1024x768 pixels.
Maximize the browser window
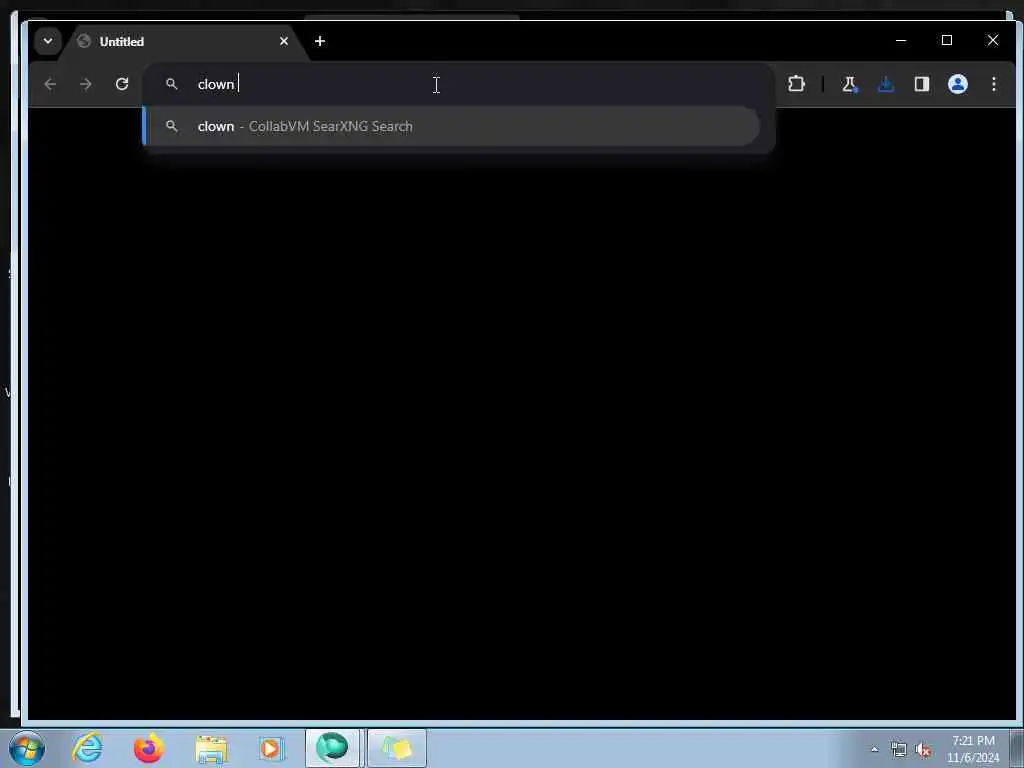[946, 40]
